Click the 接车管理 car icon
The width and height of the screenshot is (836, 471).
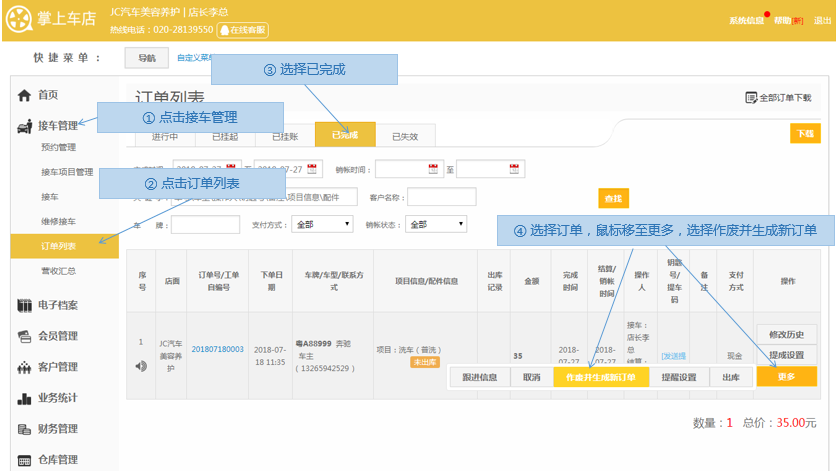(24, 126)
